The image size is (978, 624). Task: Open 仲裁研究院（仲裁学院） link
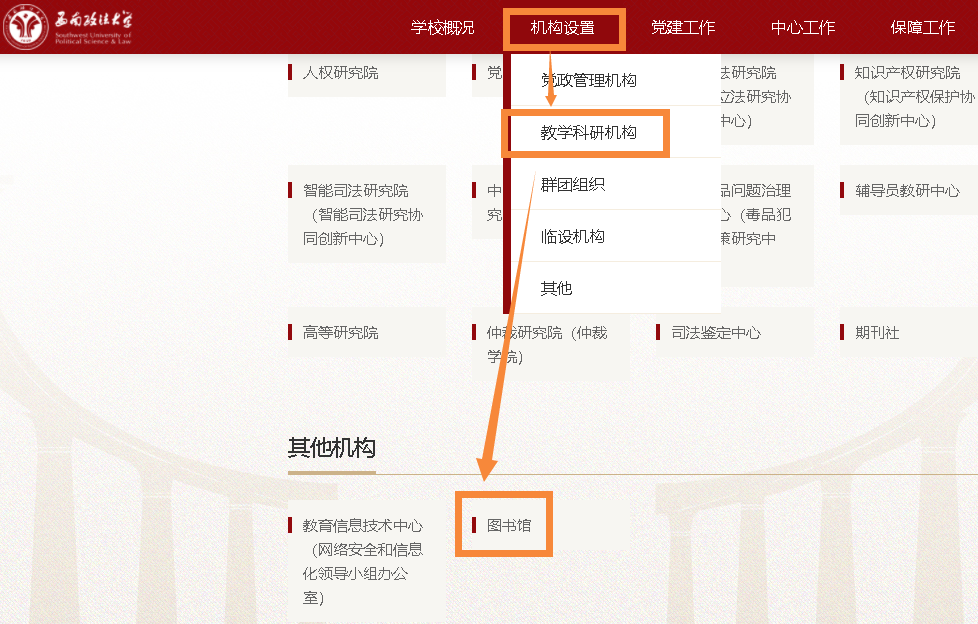point(547,344)
